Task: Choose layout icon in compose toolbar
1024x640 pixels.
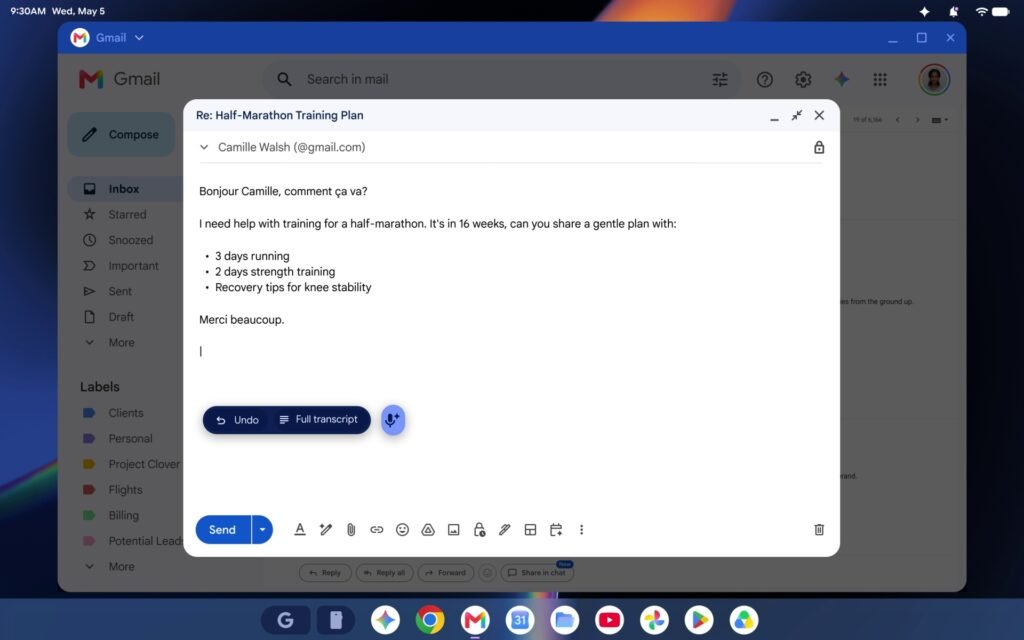Action: coord(530,530)
